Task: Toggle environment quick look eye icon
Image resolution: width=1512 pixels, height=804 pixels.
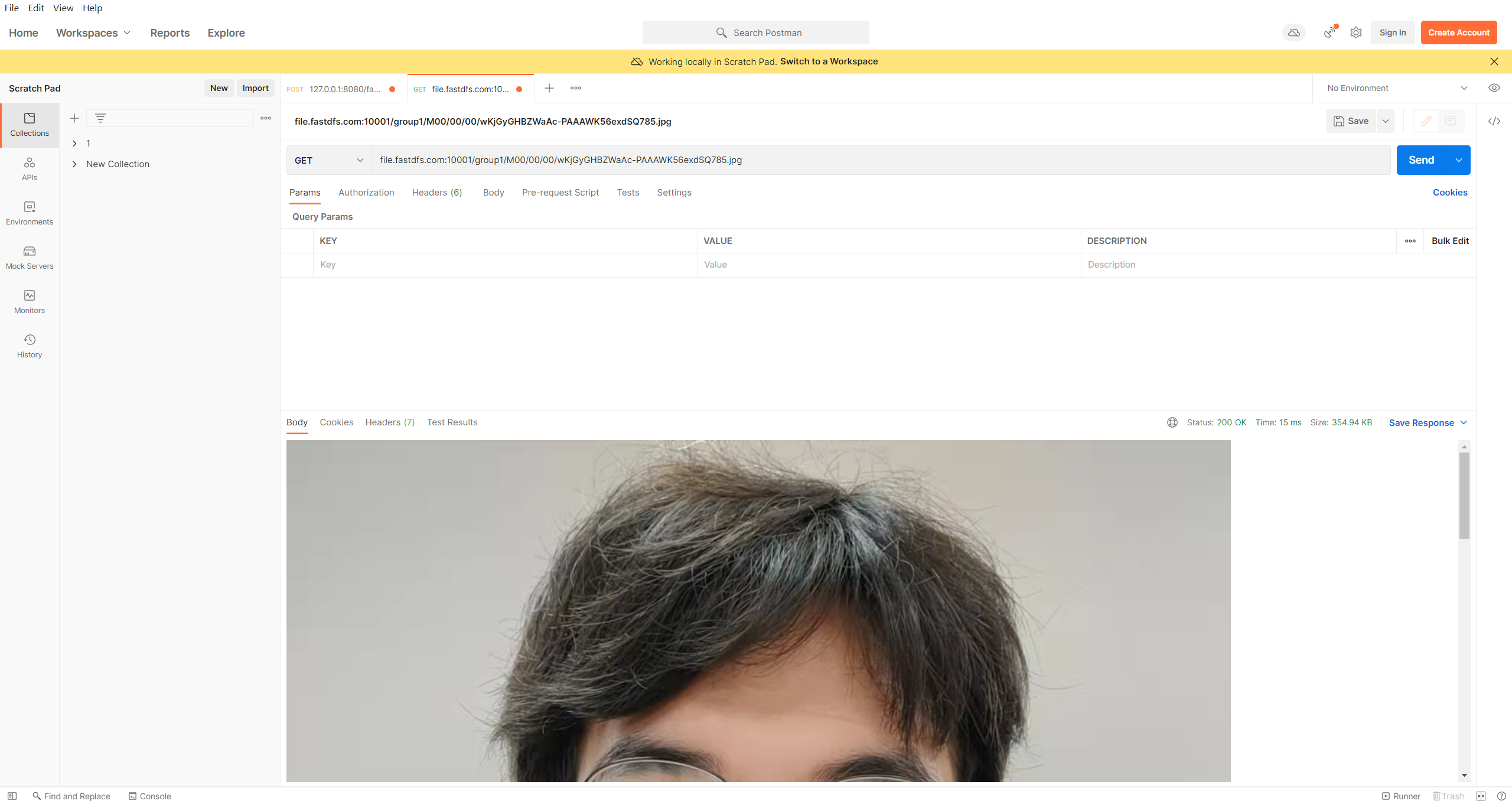Action: [x=1494, y=88]
